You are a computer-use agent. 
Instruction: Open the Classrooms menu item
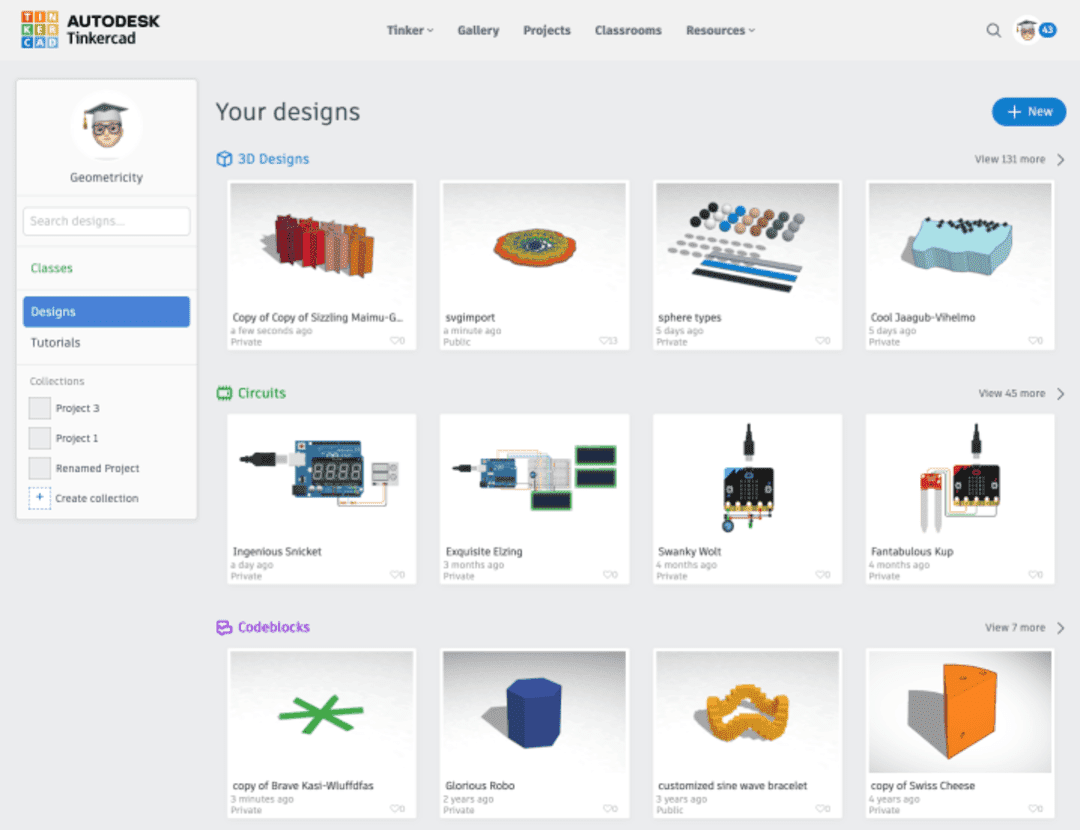[x=628, y=30]
